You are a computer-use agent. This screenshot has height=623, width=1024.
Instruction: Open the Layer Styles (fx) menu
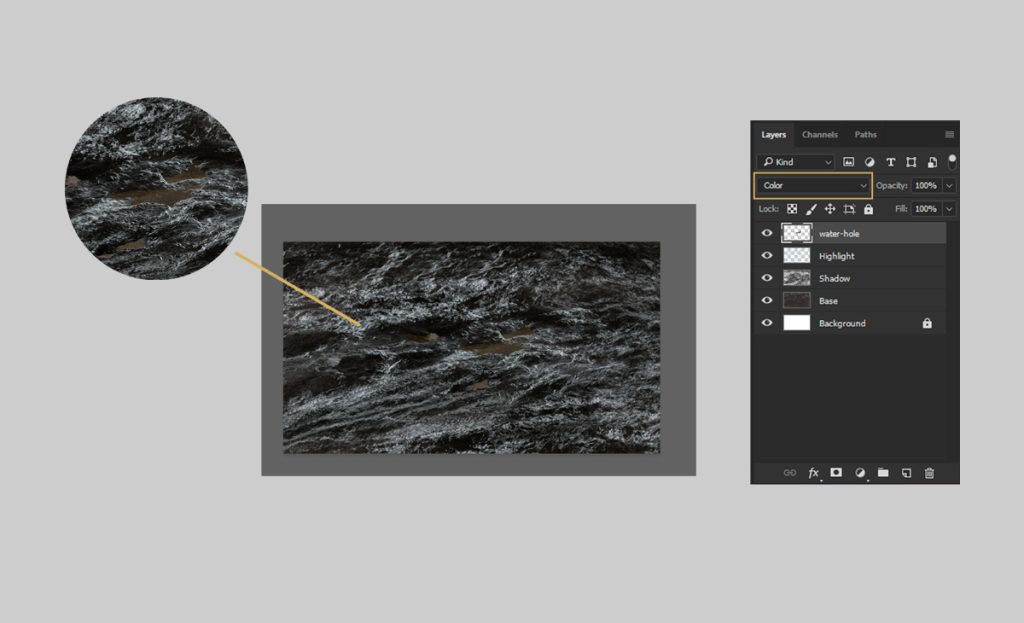(x=813, y=472)
